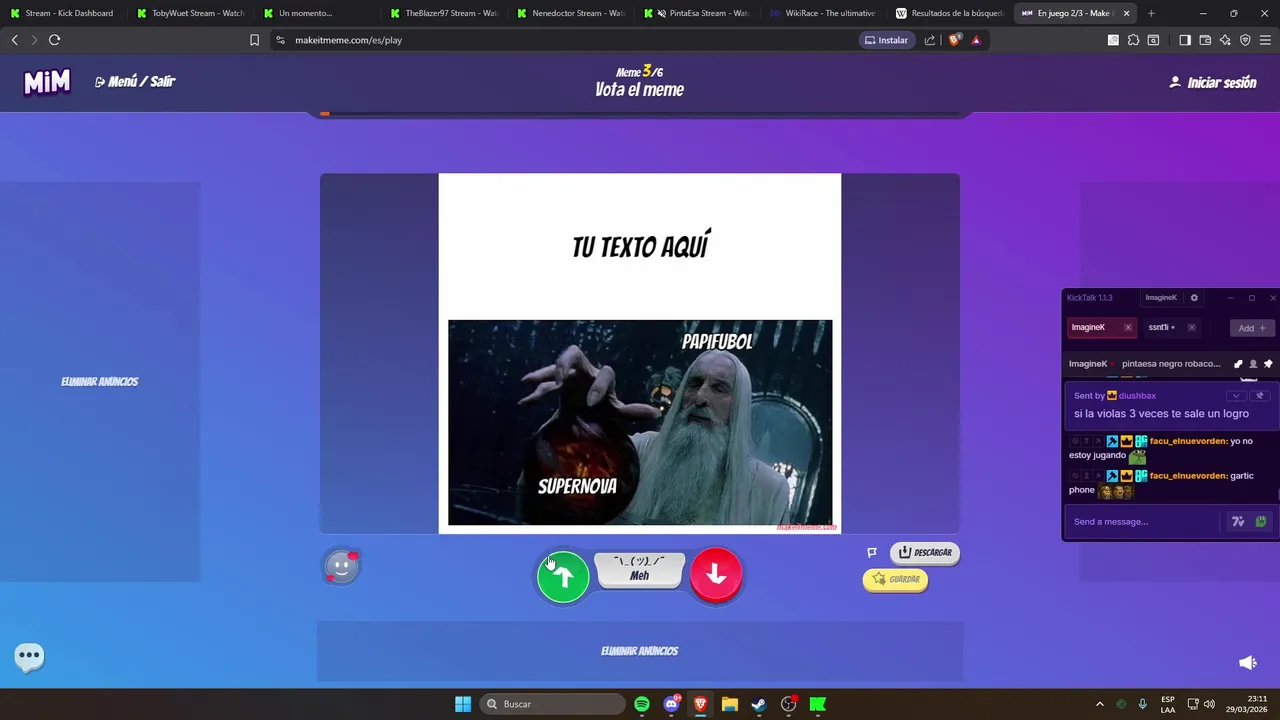The image size is (1280, 720).
Task: Show hidden system tray icons
Action: click(x=1100, y=704)
